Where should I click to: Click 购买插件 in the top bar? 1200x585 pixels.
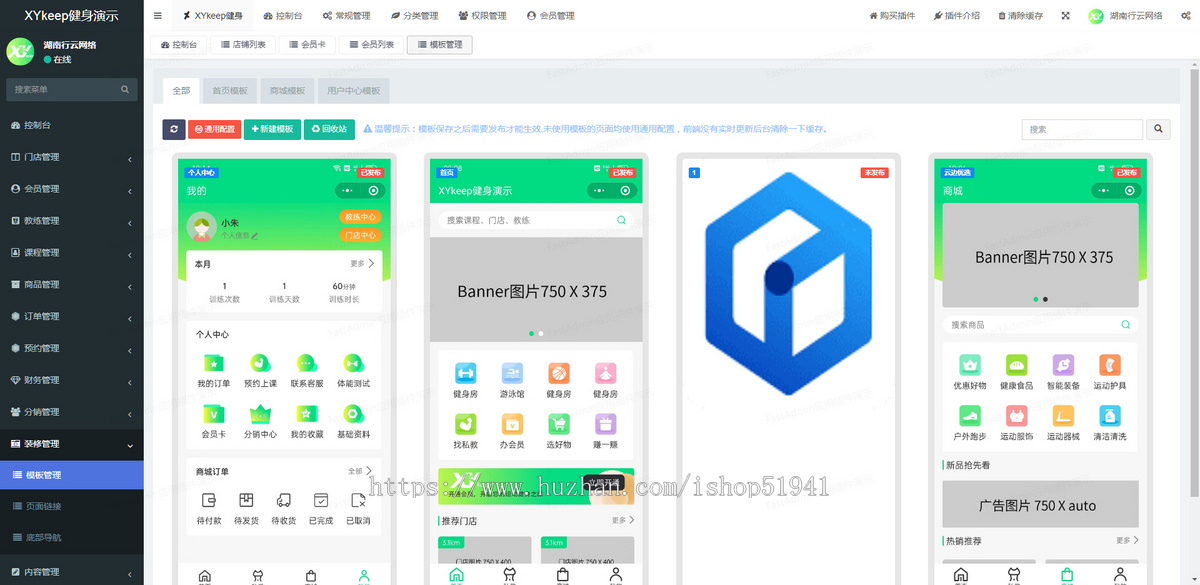coord(891,16)
